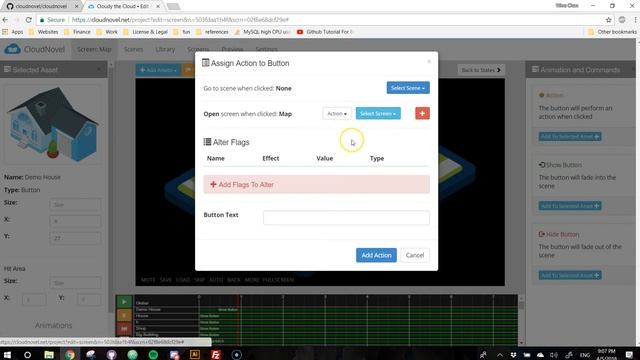640x360 pixels.
Task: Click the volume icon in system tray
Action: click(553, 355)
